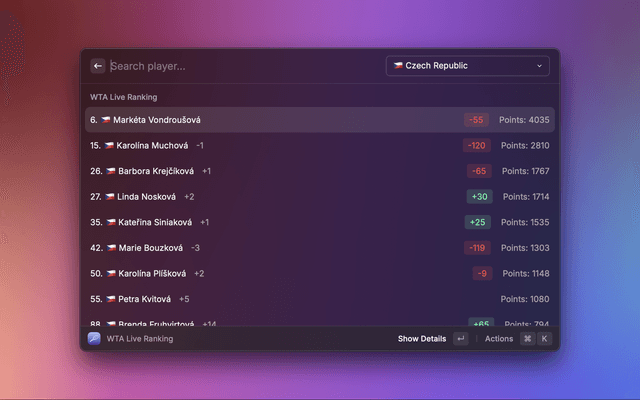The image size is (640, 400).
Task: Click the Czech flag in country dropdown
Action: (398, 65)
